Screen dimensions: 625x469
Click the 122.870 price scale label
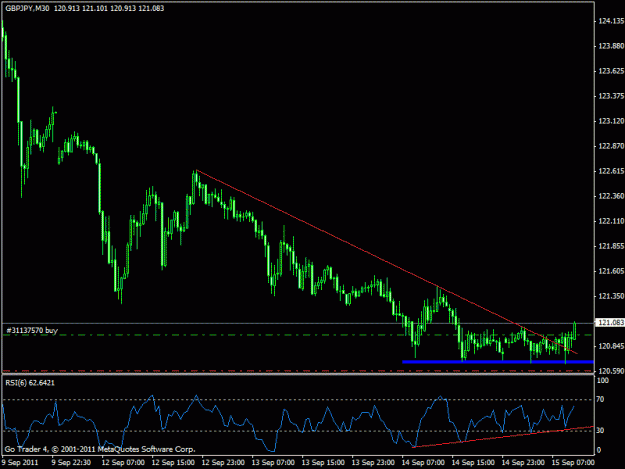coord(611,146)
